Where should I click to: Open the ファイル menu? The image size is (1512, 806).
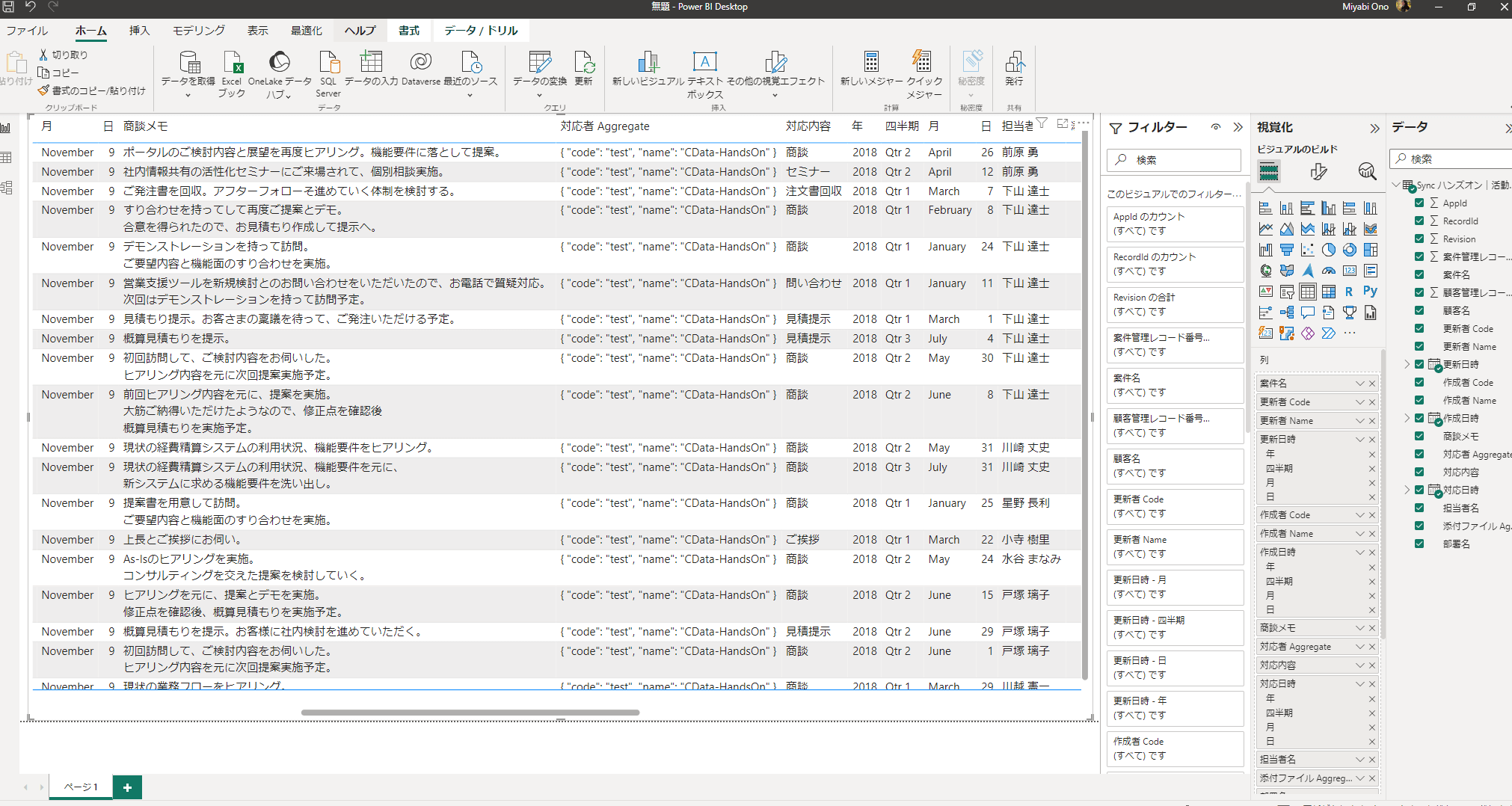27,31
